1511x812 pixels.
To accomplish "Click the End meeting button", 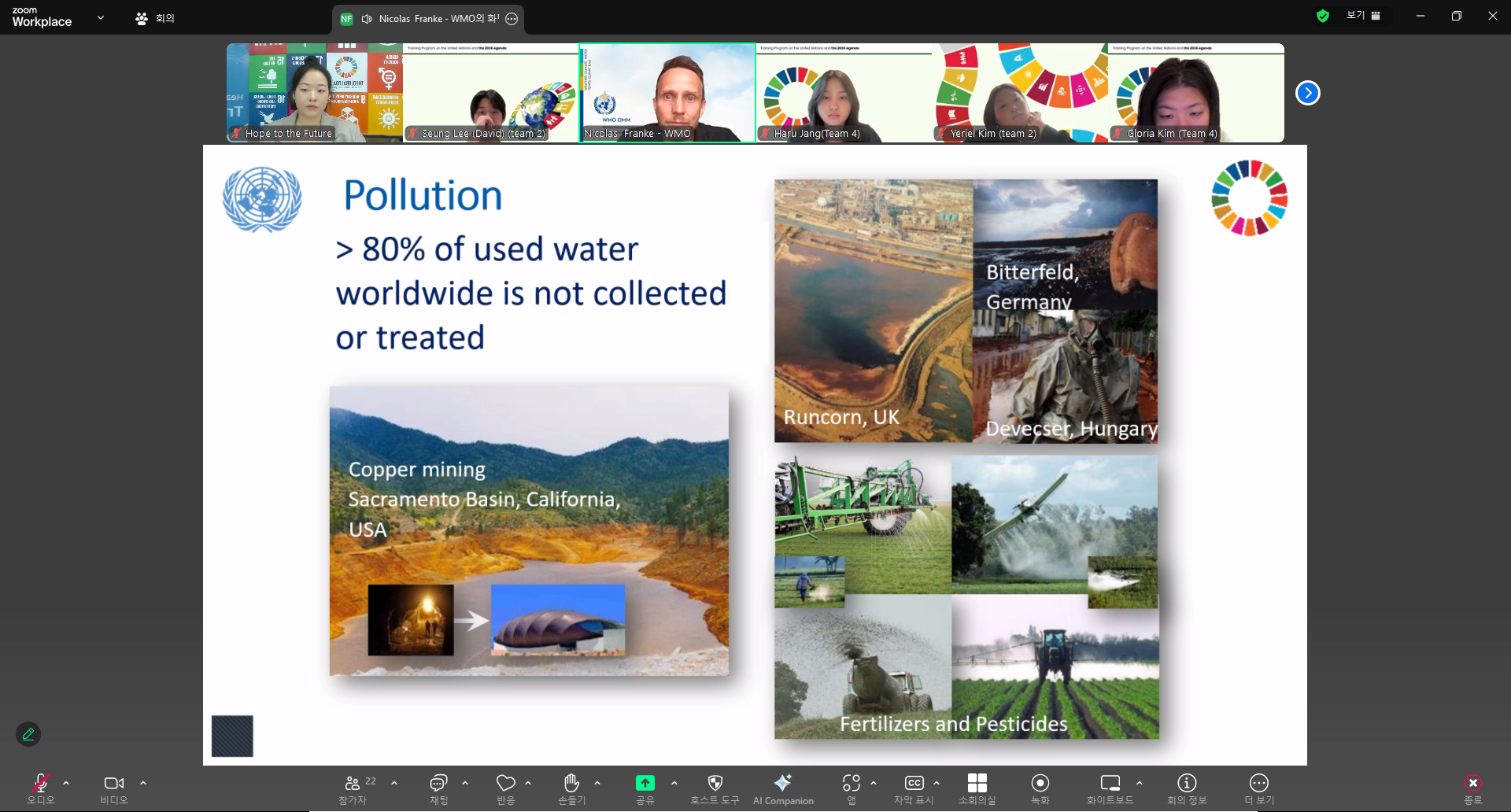I will [1472, 788].
